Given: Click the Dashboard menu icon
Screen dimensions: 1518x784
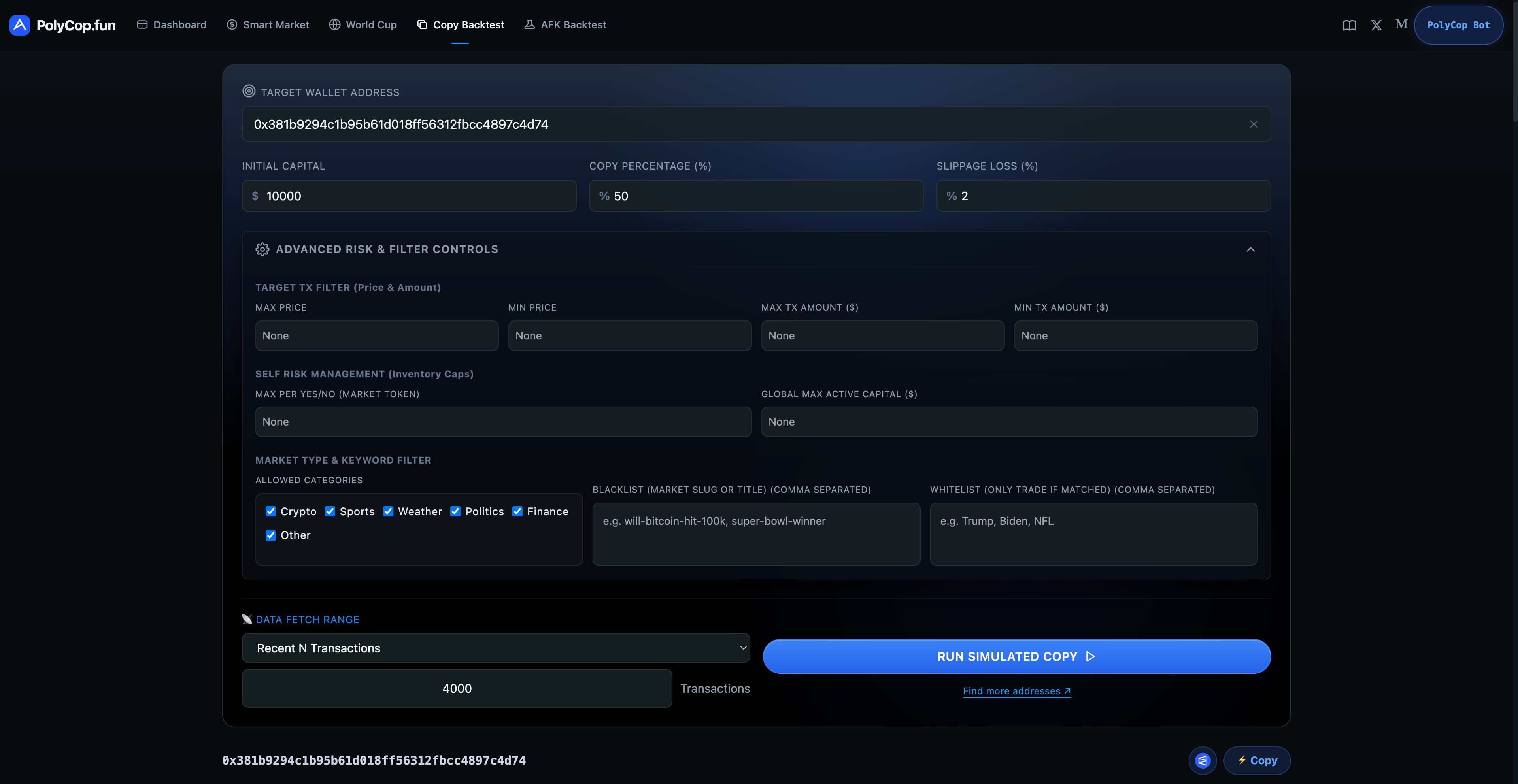Looking at the screenshot, I should pos(142,25).
